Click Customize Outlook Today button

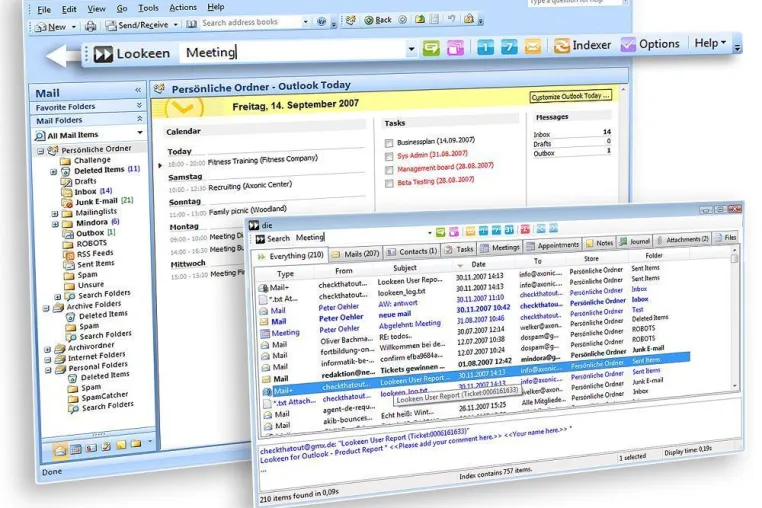point(571,96)
